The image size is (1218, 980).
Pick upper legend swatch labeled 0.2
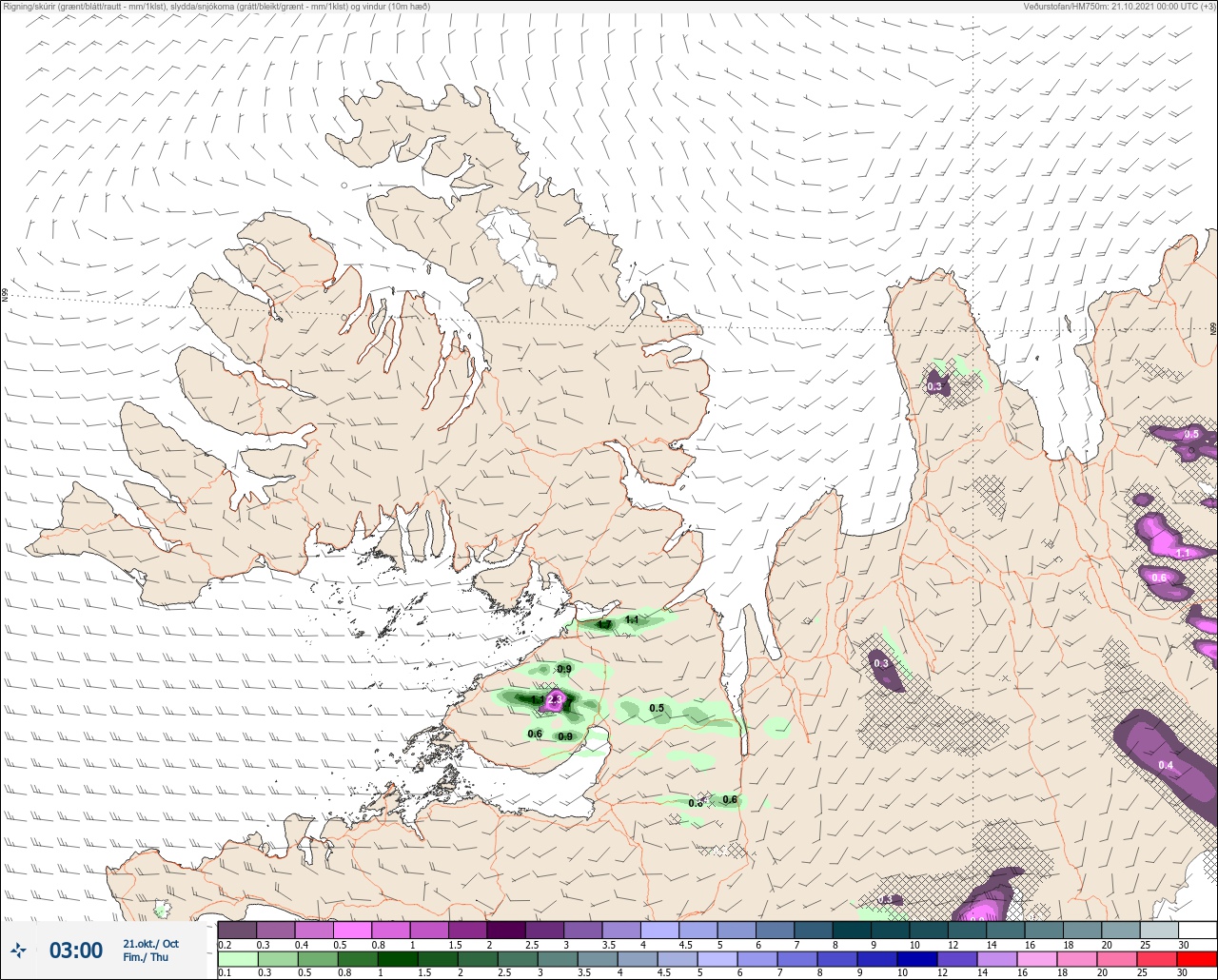[237, 930]
